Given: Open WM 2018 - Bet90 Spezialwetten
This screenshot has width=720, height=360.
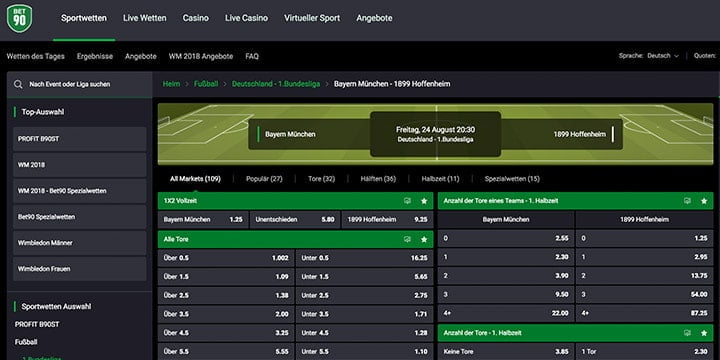Looking at the screenshot, I should click(80, 191).
